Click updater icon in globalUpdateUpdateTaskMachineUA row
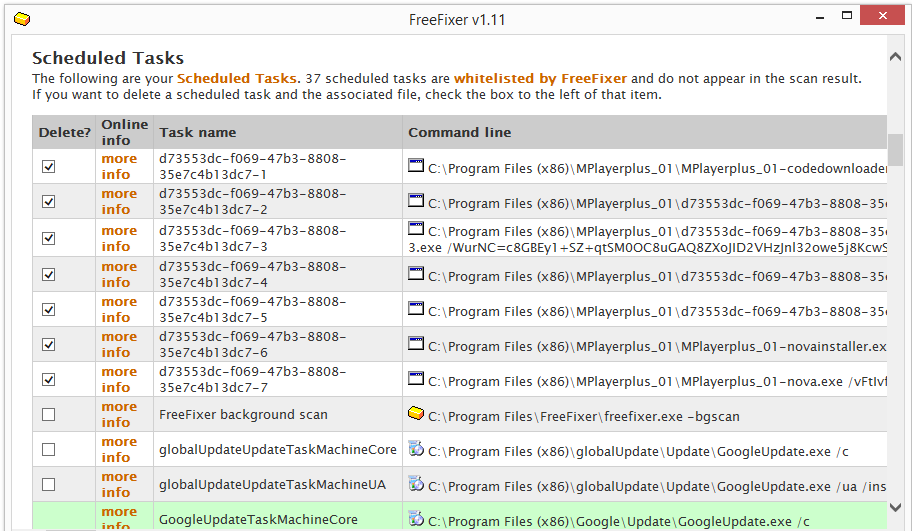 416,483
